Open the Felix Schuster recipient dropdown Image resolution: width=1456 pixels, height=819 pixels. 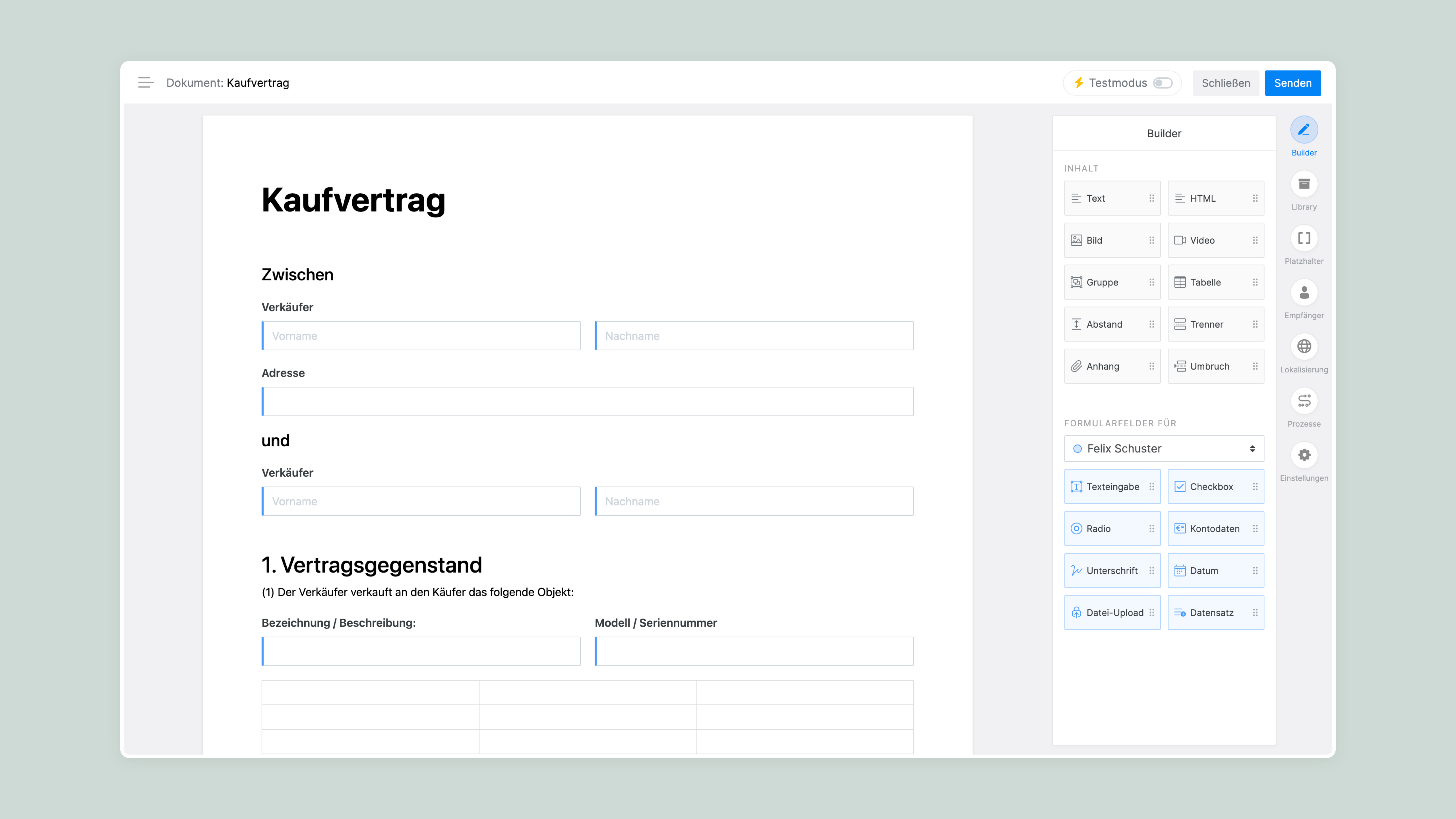(x=1164, y=448)
